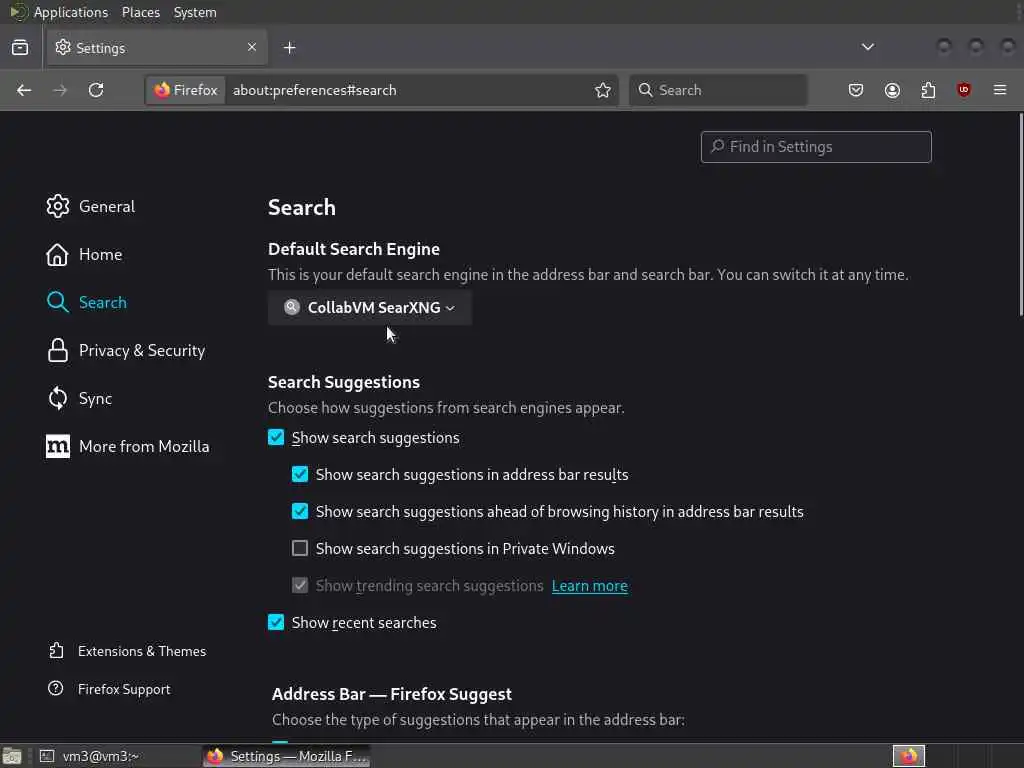
Task: Open the Firefox account icon
Action: pos(892,90)
